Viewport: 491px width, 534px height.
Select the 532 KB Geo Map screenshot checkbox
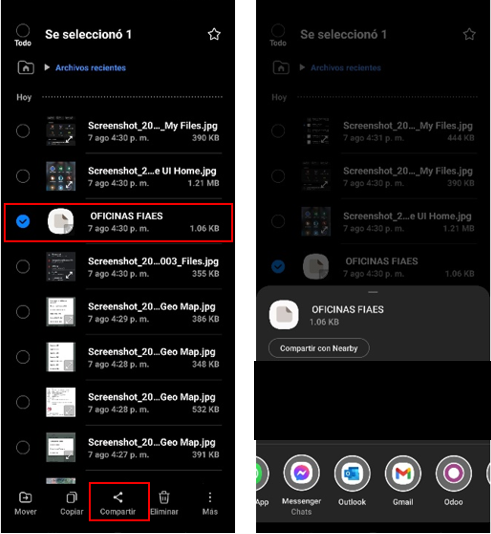coord(23,402)
